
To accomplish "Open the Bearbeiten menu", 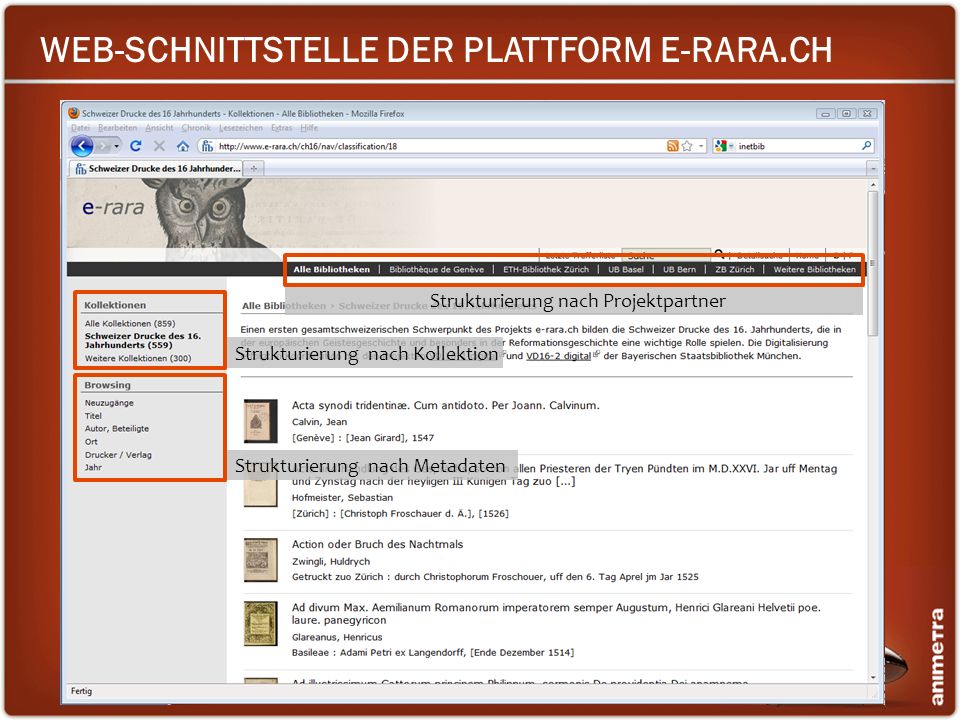I will point(118,128).
